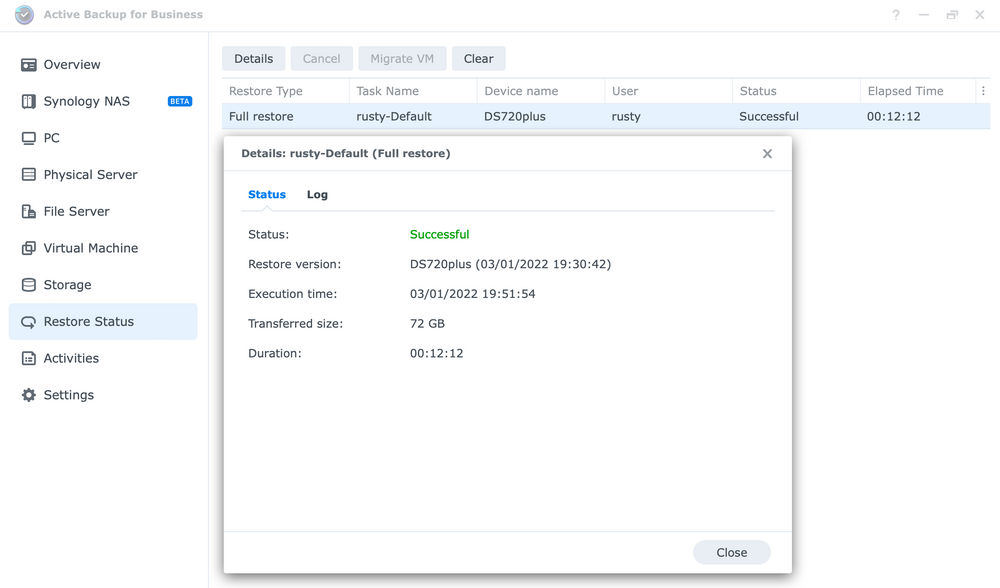Viewport: 1000px width, 588px height.
Task: Click the Cancel button in toolbar
Action: [x=321, y=59]
